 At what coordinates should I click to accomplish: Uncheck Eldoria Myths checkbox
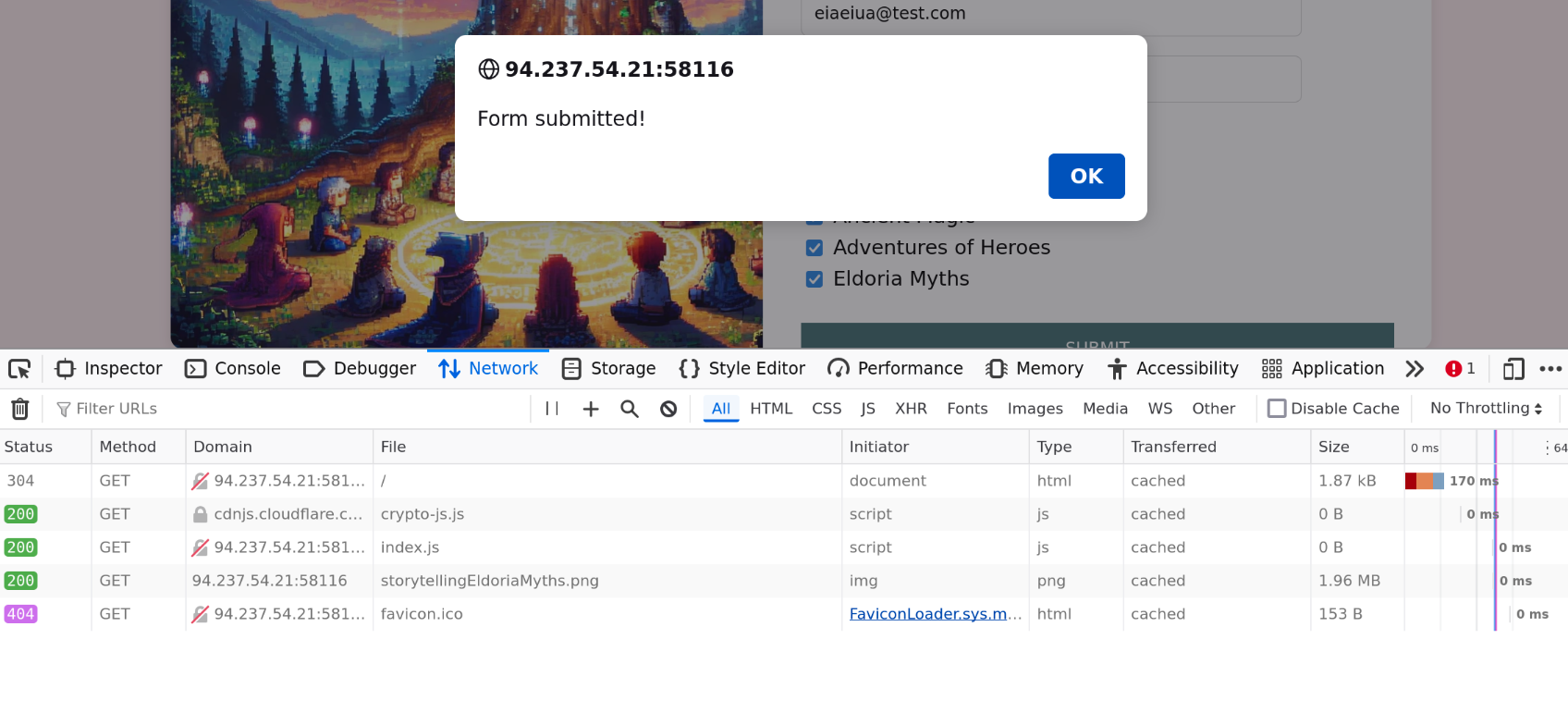(x=815, y=279)
